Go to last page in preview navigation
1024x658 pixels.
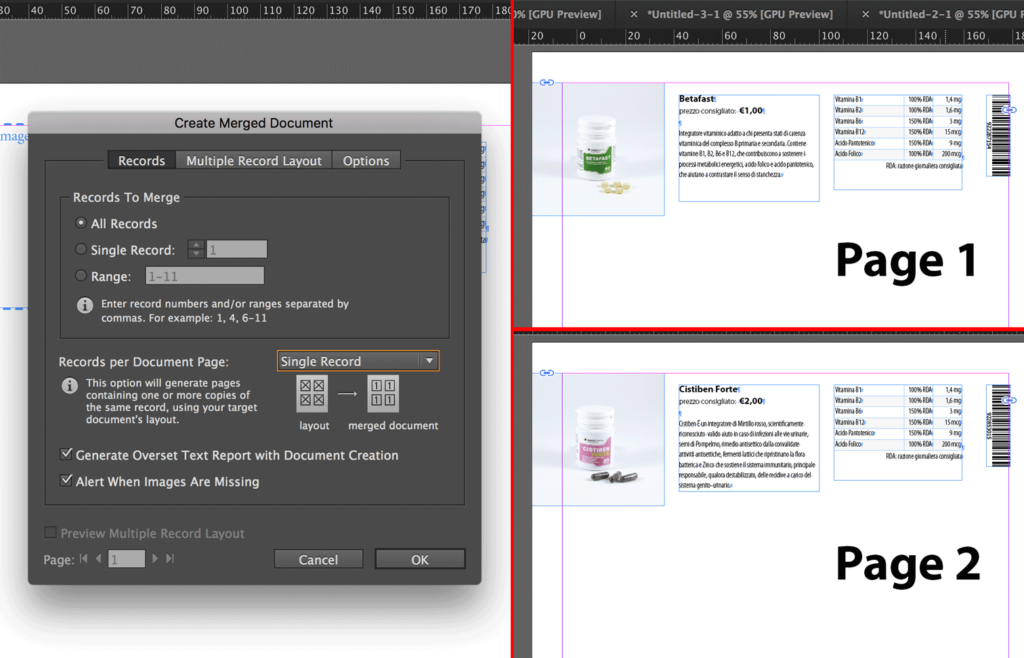[170, 559]
